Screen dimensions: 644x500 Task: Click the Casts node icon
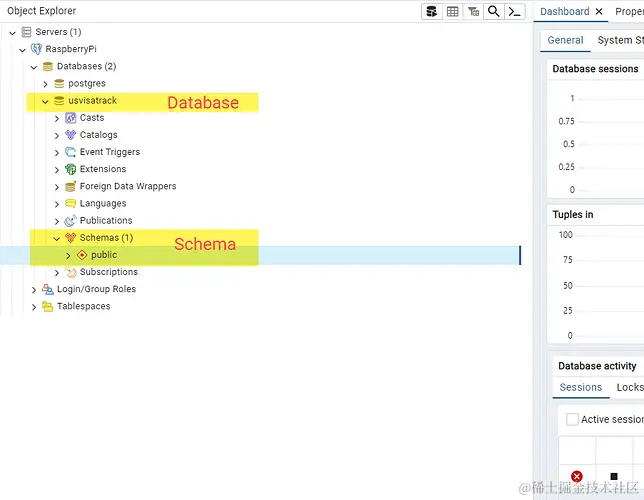pyautogui.click(x=71, y=118)
